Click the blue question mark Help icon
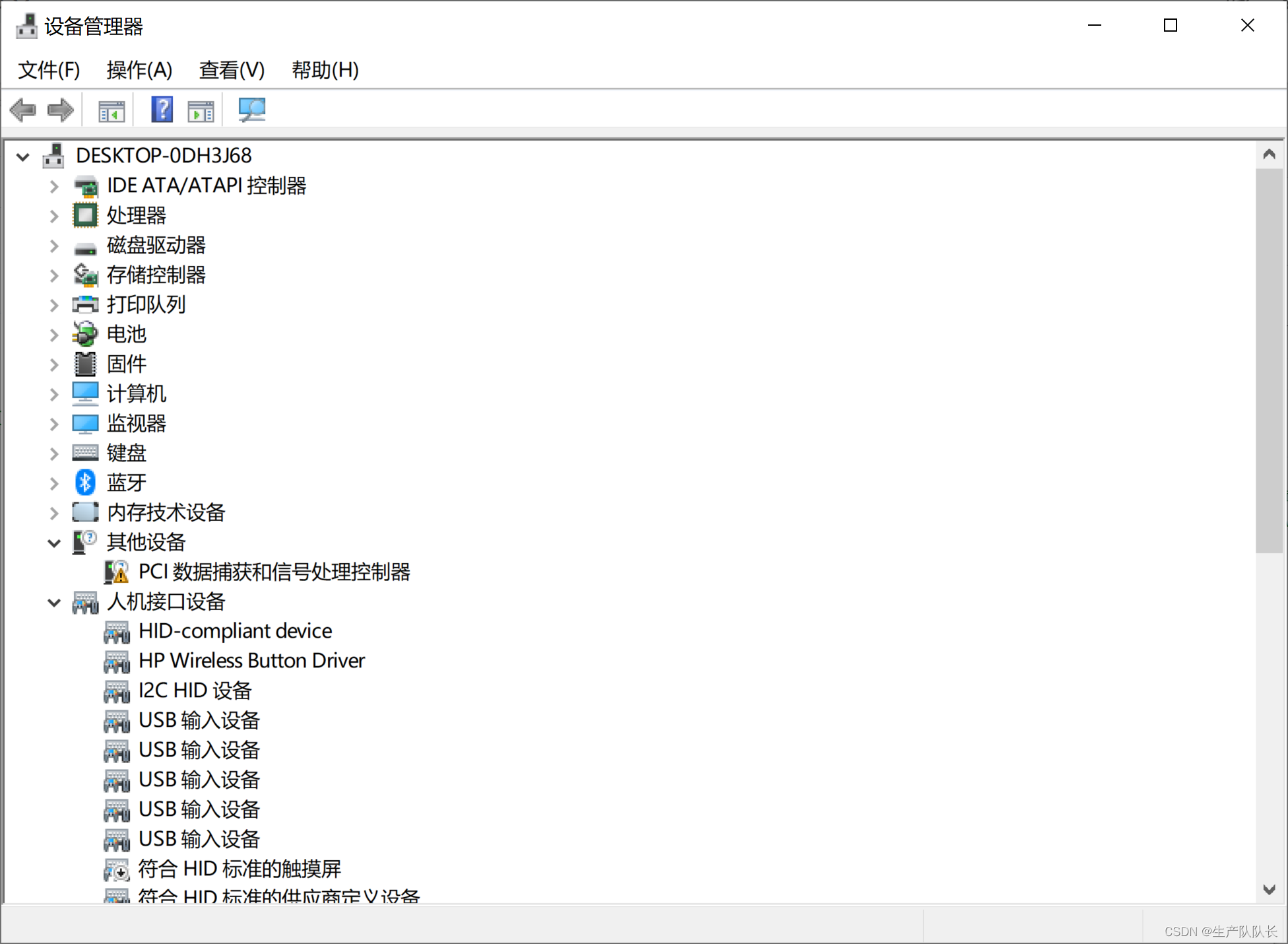Viewport: 1288px width, 944px height. coord(162,110)
